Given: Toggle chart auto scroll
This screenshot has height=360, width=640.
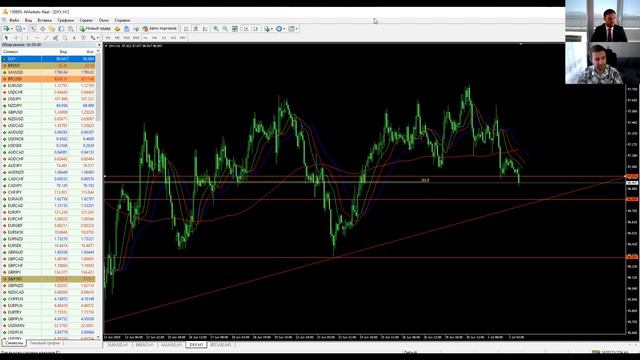Looking at the screenshot, I should click(246, 29).
